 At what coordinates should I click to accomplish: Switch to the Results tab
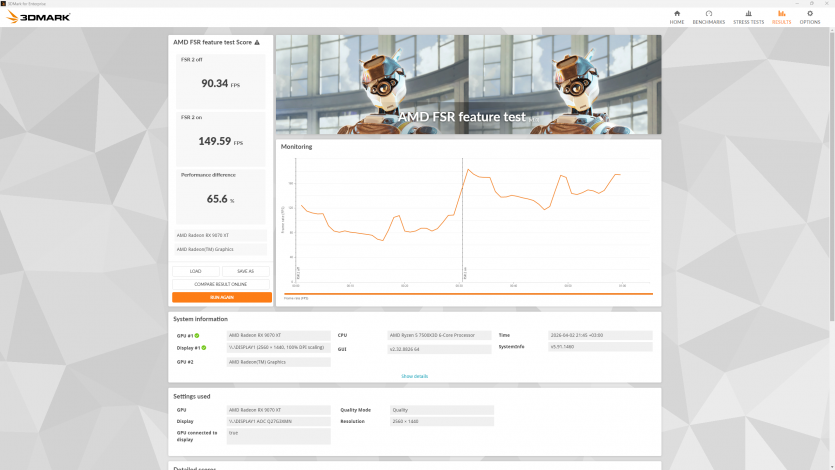pos(781,16)
